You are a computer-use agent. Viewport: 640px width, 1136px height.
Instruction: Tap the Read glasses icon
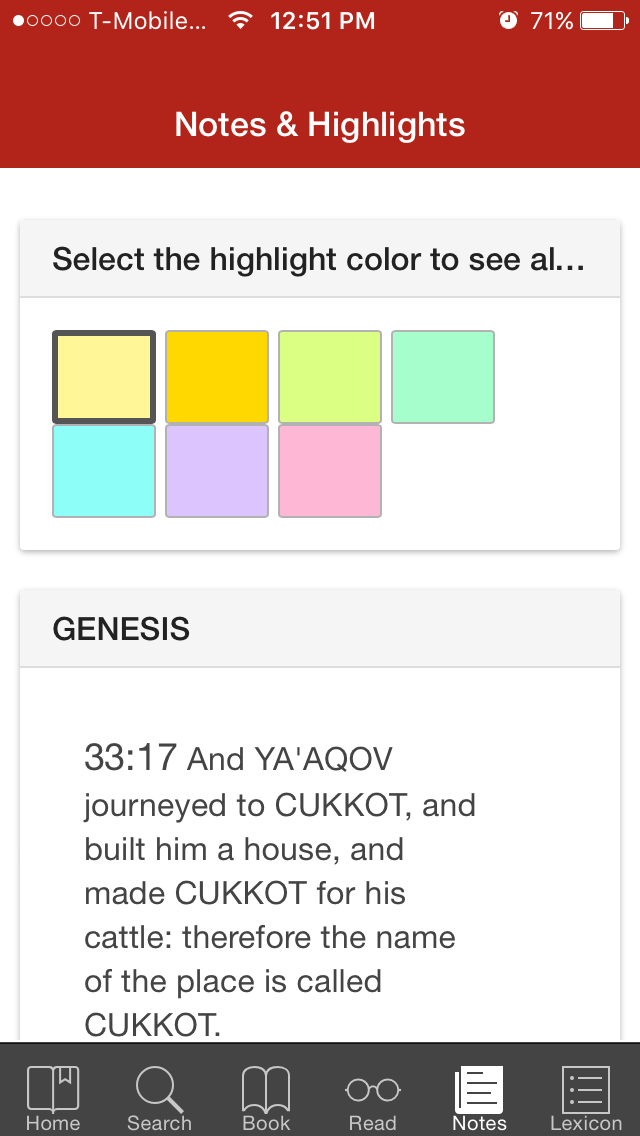(373, 1090)
